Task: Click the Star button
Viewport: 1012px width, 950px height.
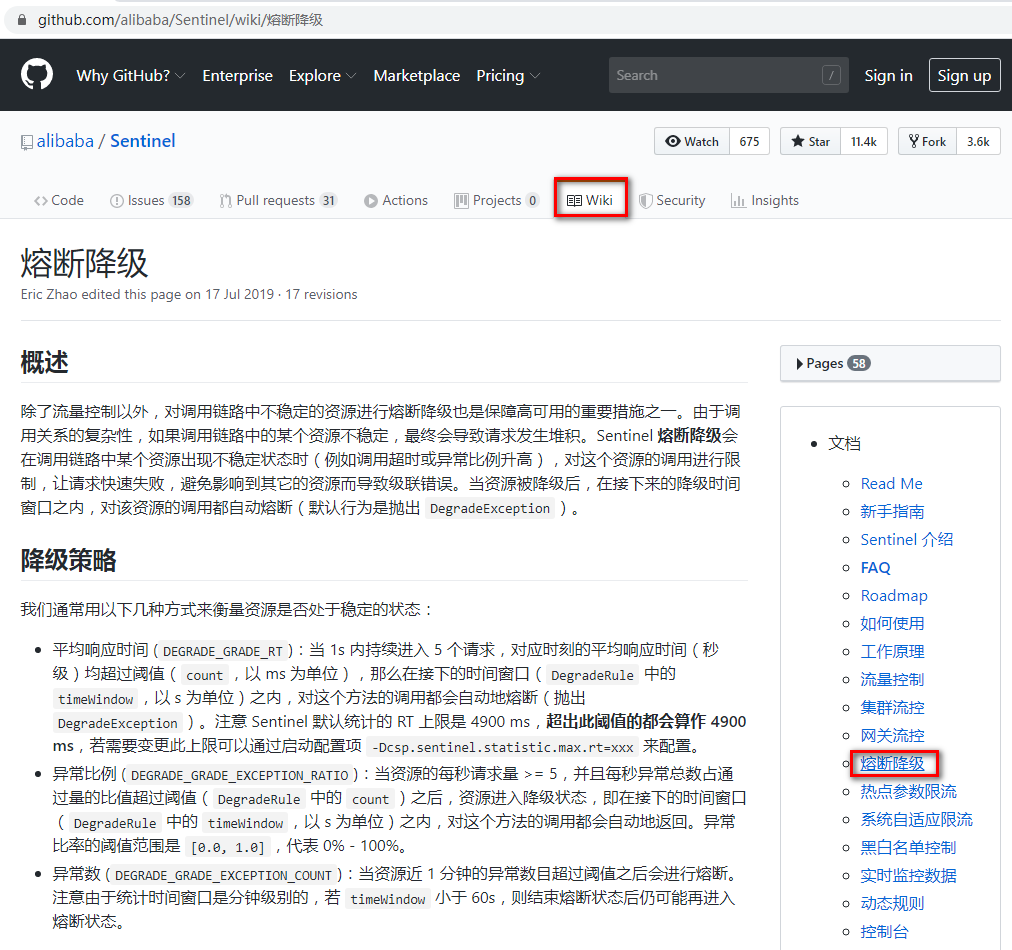Action: (811, 141)
